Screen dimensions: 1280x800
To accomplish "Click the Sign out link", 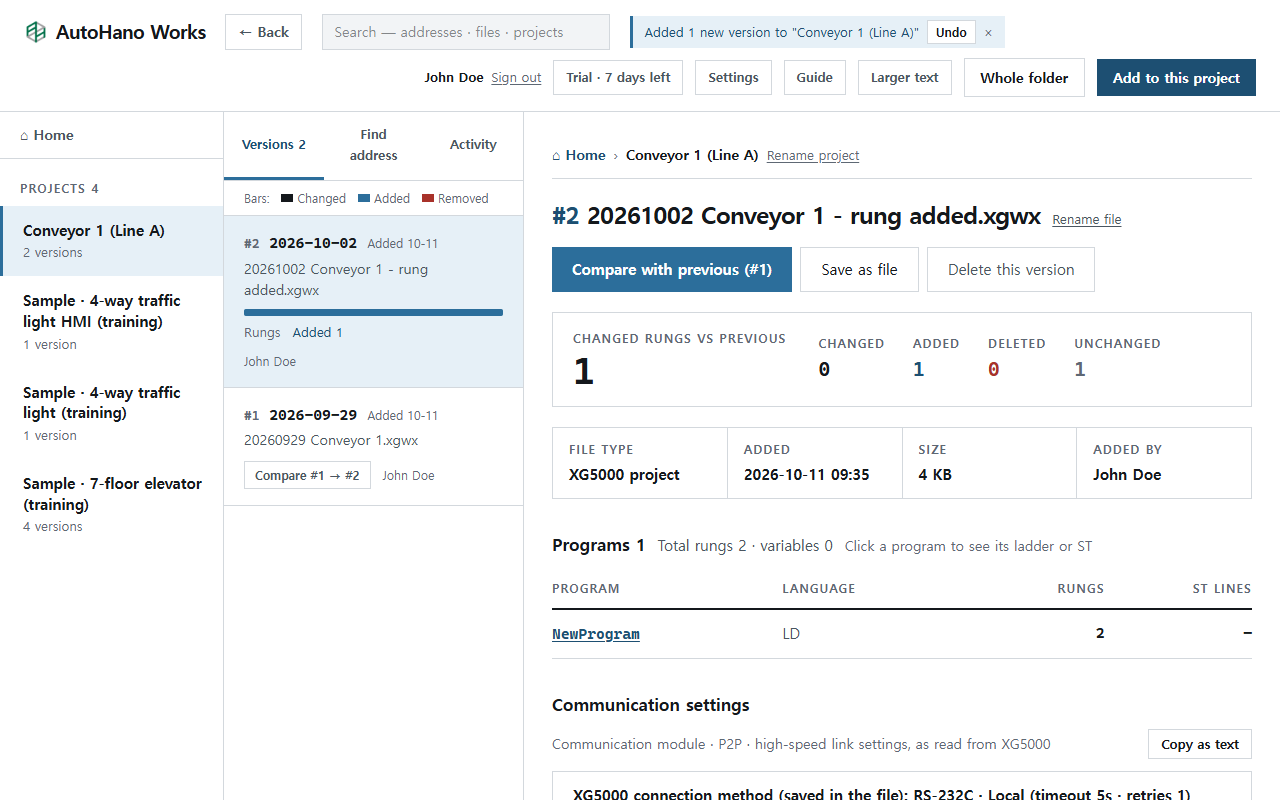I will (516, 78).
